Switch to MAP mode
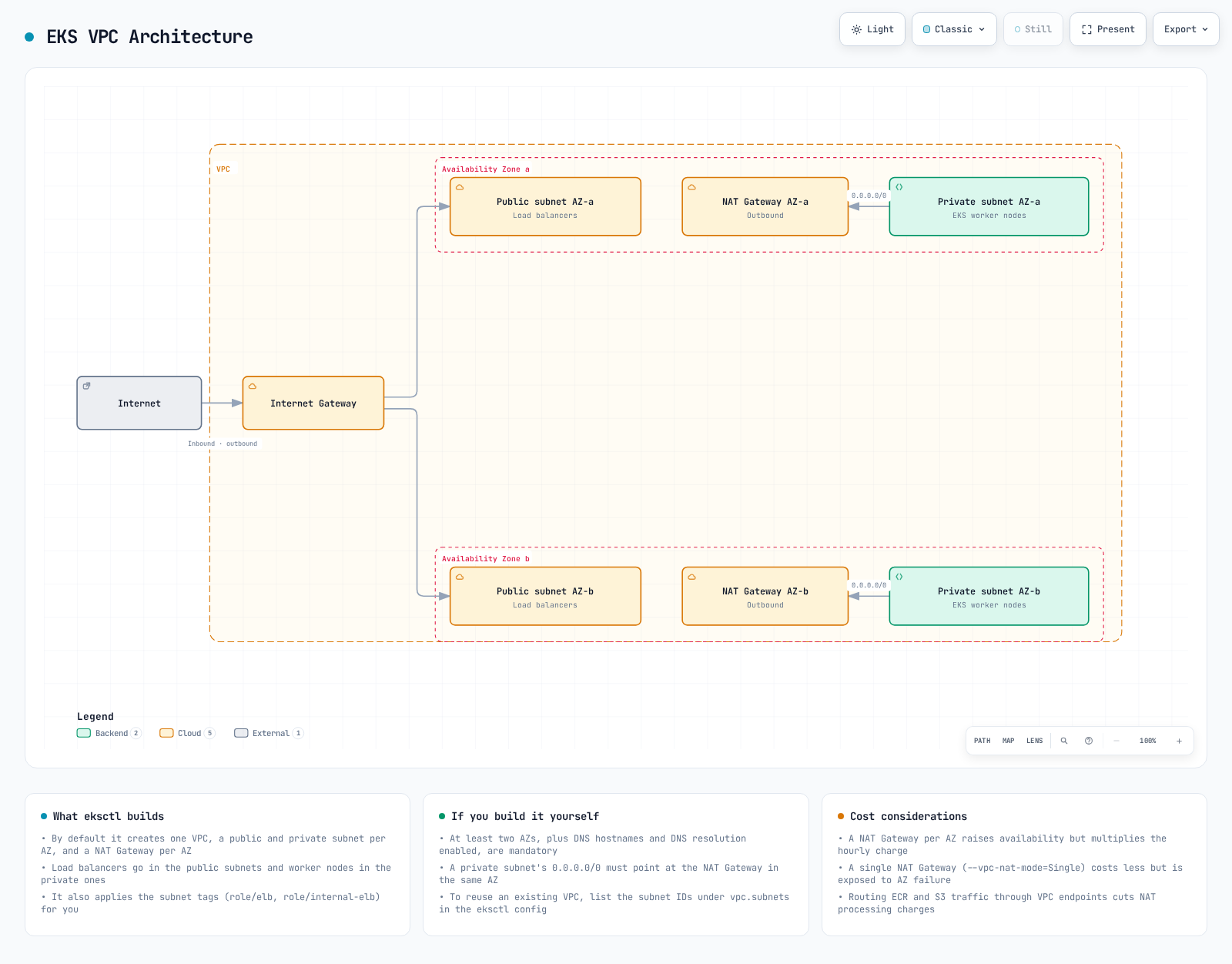This screenshot has height=964, width=1232. (x=1008, y=741)
